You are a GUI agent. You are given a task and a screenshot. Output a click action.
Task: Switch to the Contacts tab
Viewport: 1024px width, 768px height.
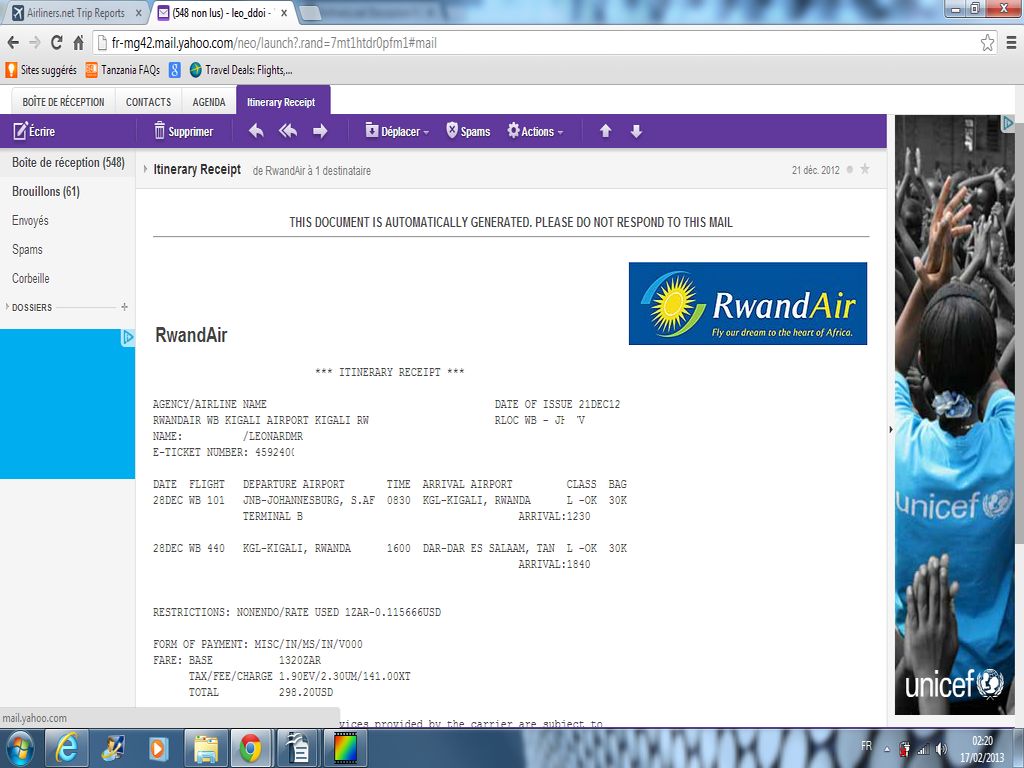pos(148,102)
